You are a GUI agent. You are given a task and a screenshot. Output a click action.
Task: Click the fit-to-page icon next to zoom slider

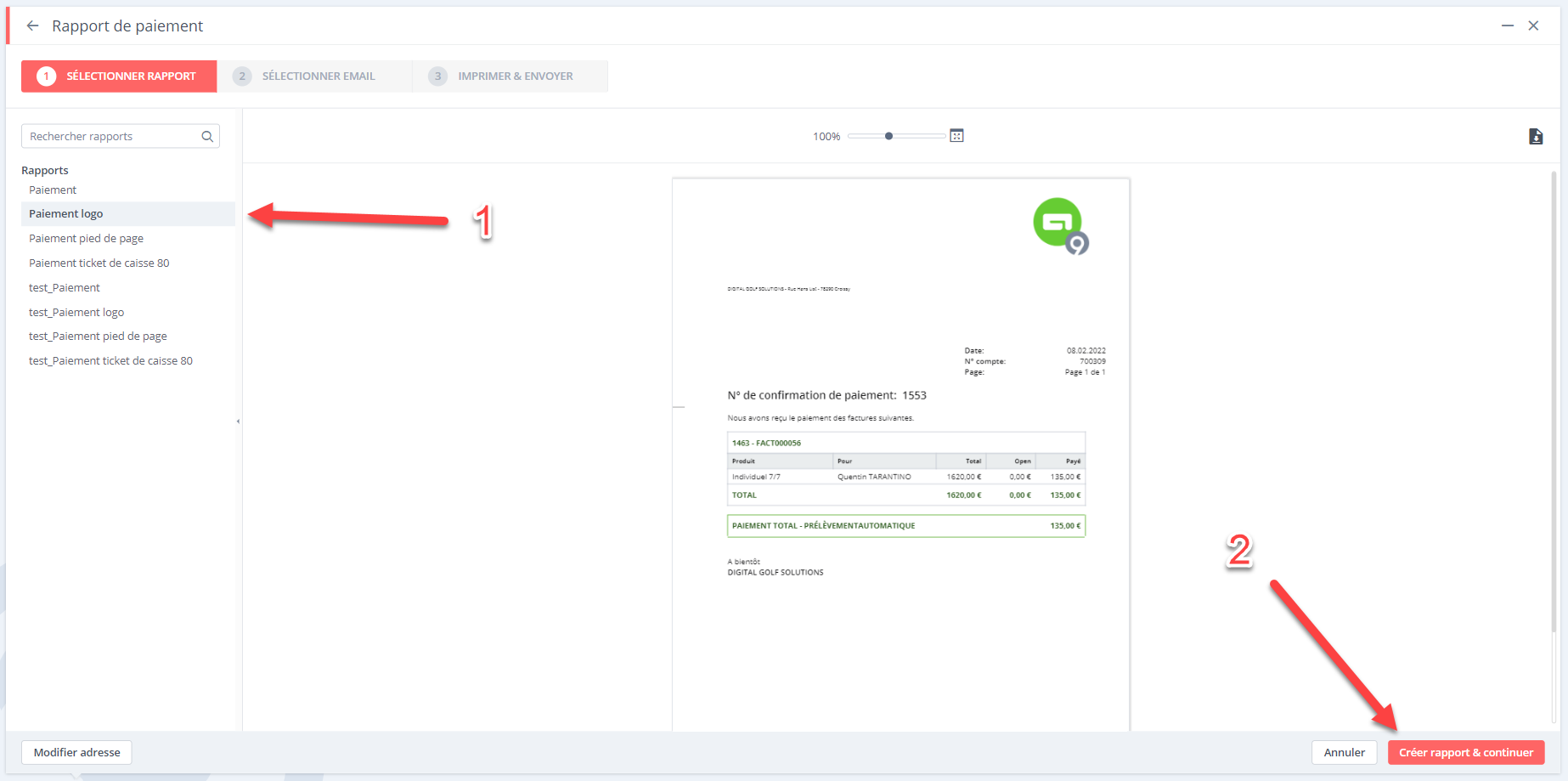(956, 136)
